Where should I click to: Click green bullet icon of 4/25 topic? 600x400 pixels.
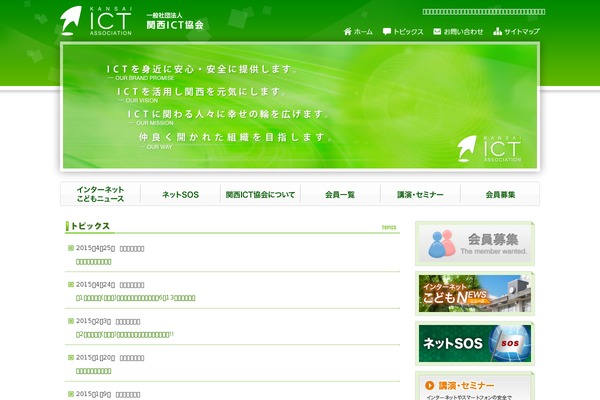[x=71, y=248]
